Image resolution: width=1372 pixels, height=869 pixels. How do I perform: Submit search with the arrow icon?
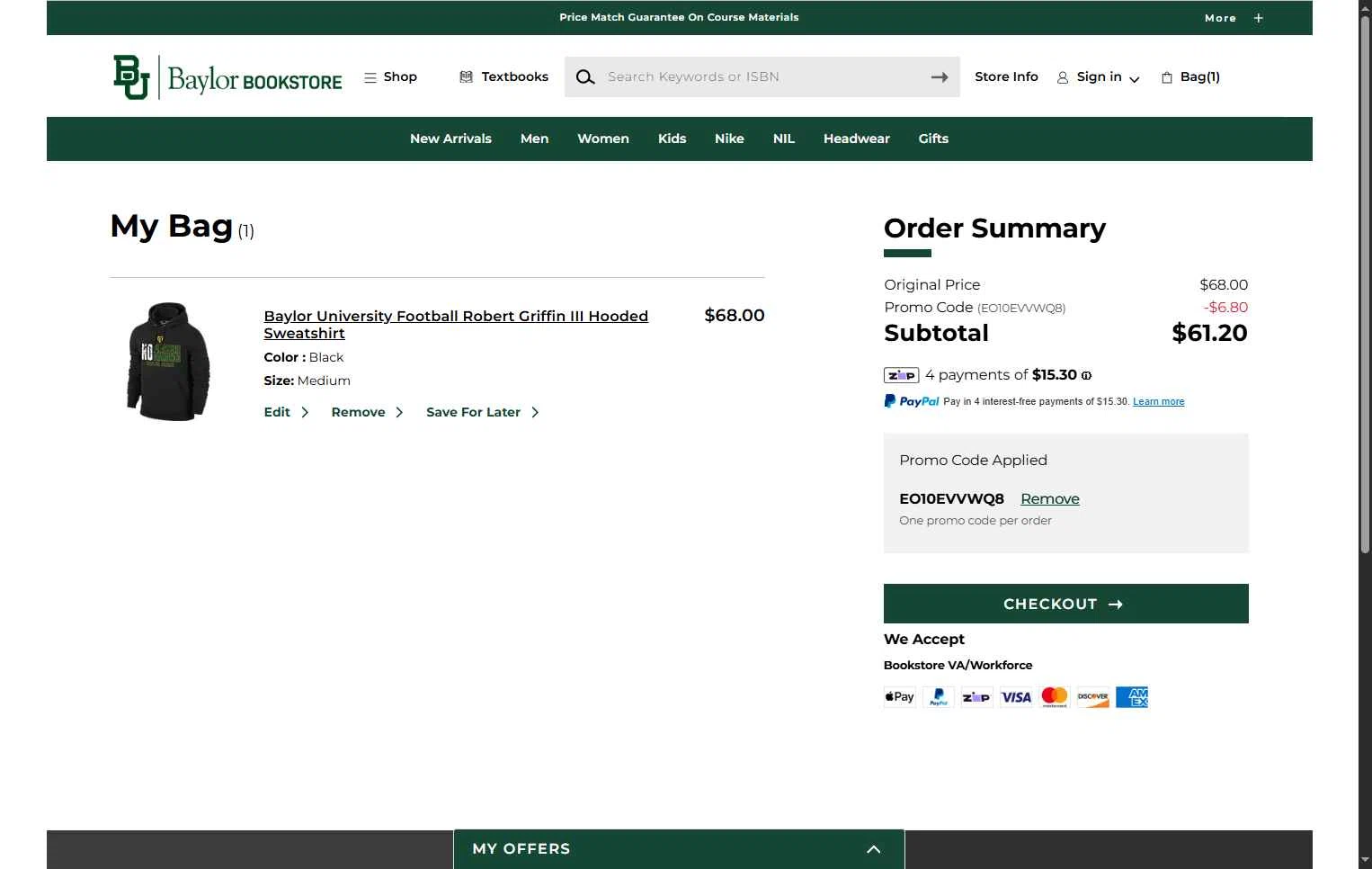click(x=940, y=77)
